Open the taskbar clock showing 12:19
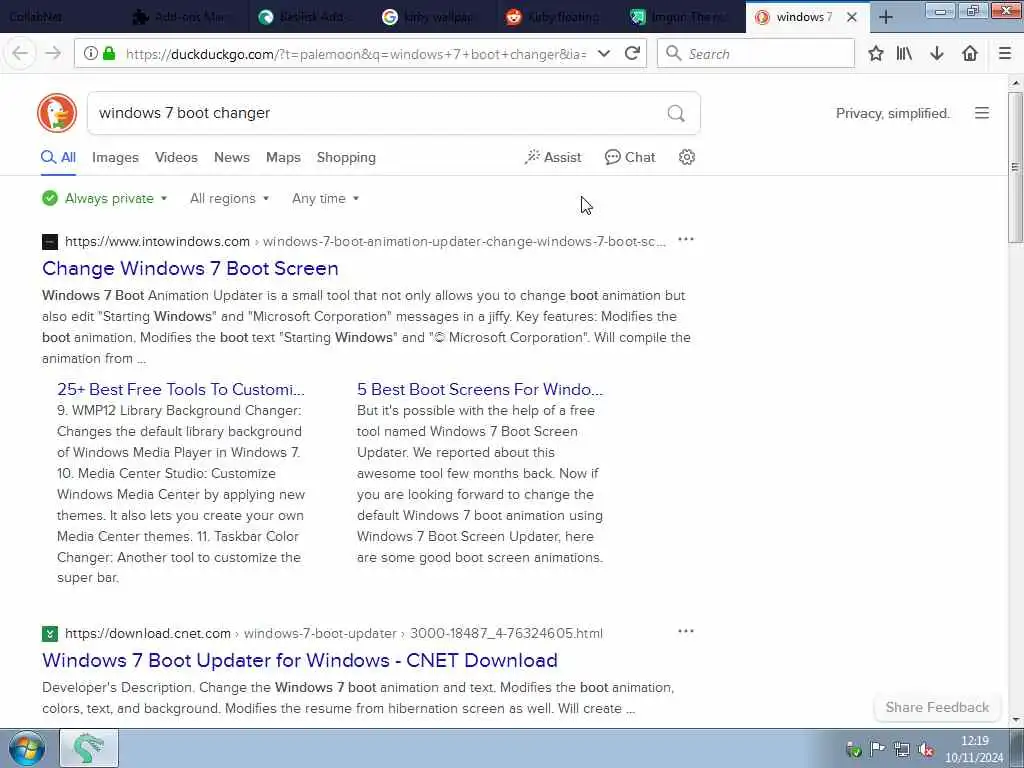The width and height of the screenshot is (1024, 768). (x=974, y=749)
